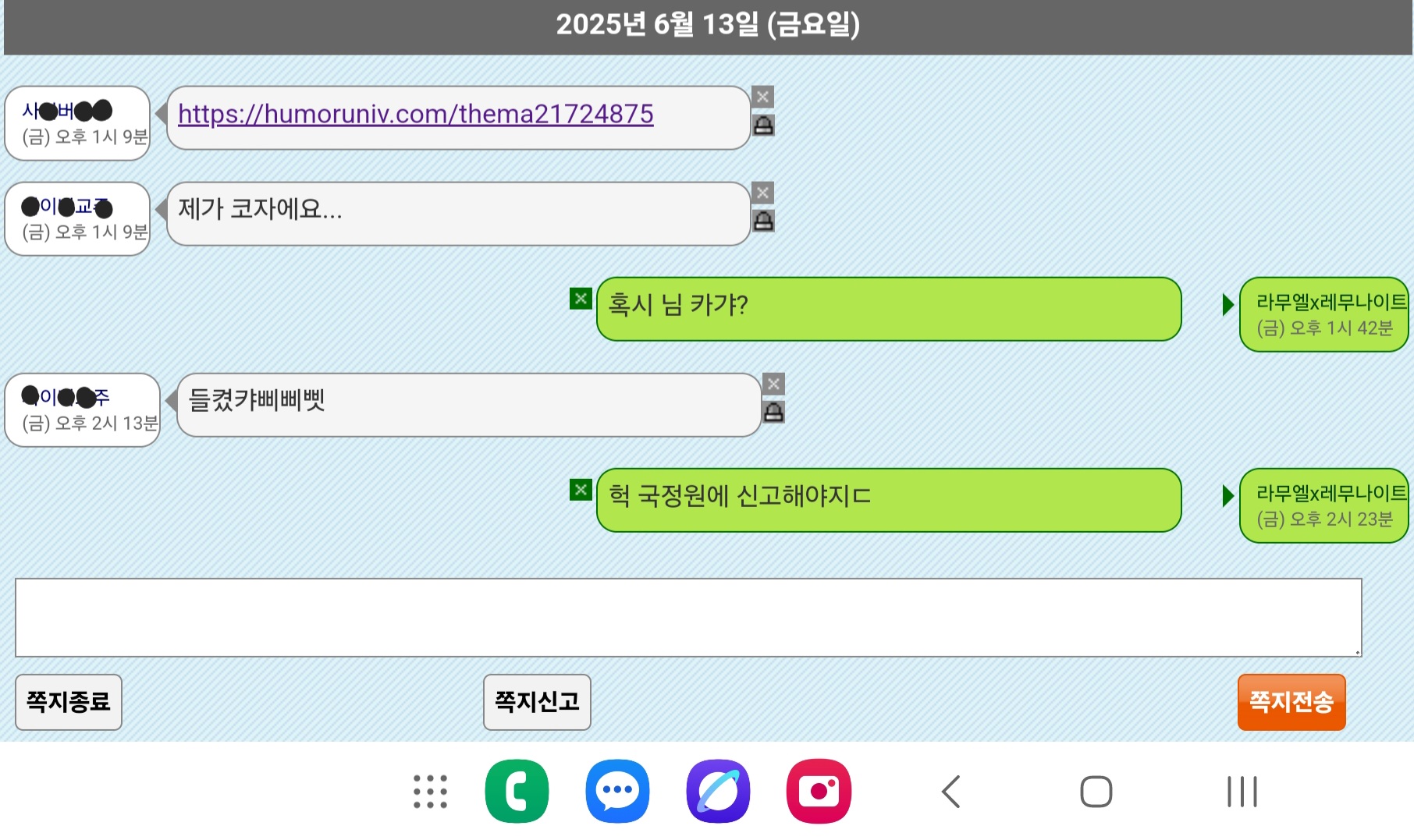Open the apps grid from the taskbar

(x=430, y=792)
